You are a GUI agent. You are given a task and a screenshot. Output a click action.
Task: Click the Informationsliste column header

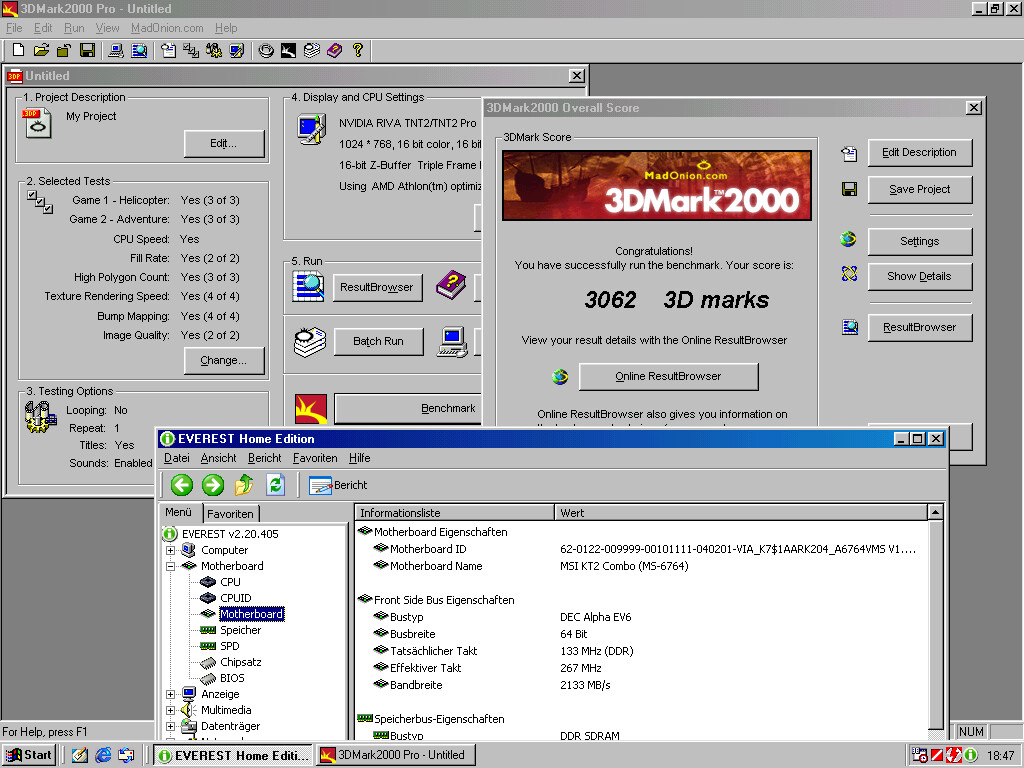click(455, 513)
